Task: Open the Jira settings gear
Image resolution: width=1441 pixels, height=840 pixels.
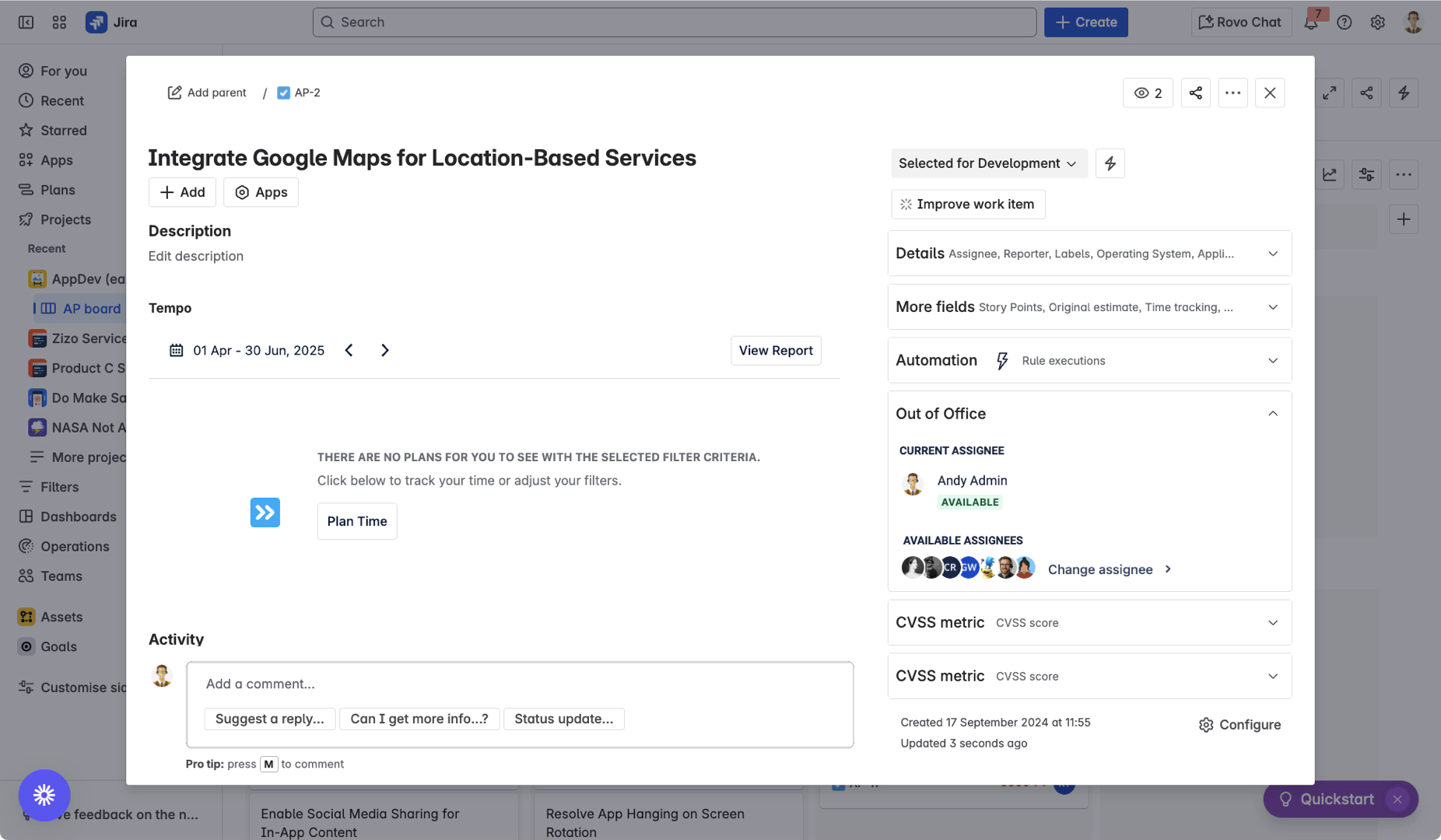Action: [1377, 23]
